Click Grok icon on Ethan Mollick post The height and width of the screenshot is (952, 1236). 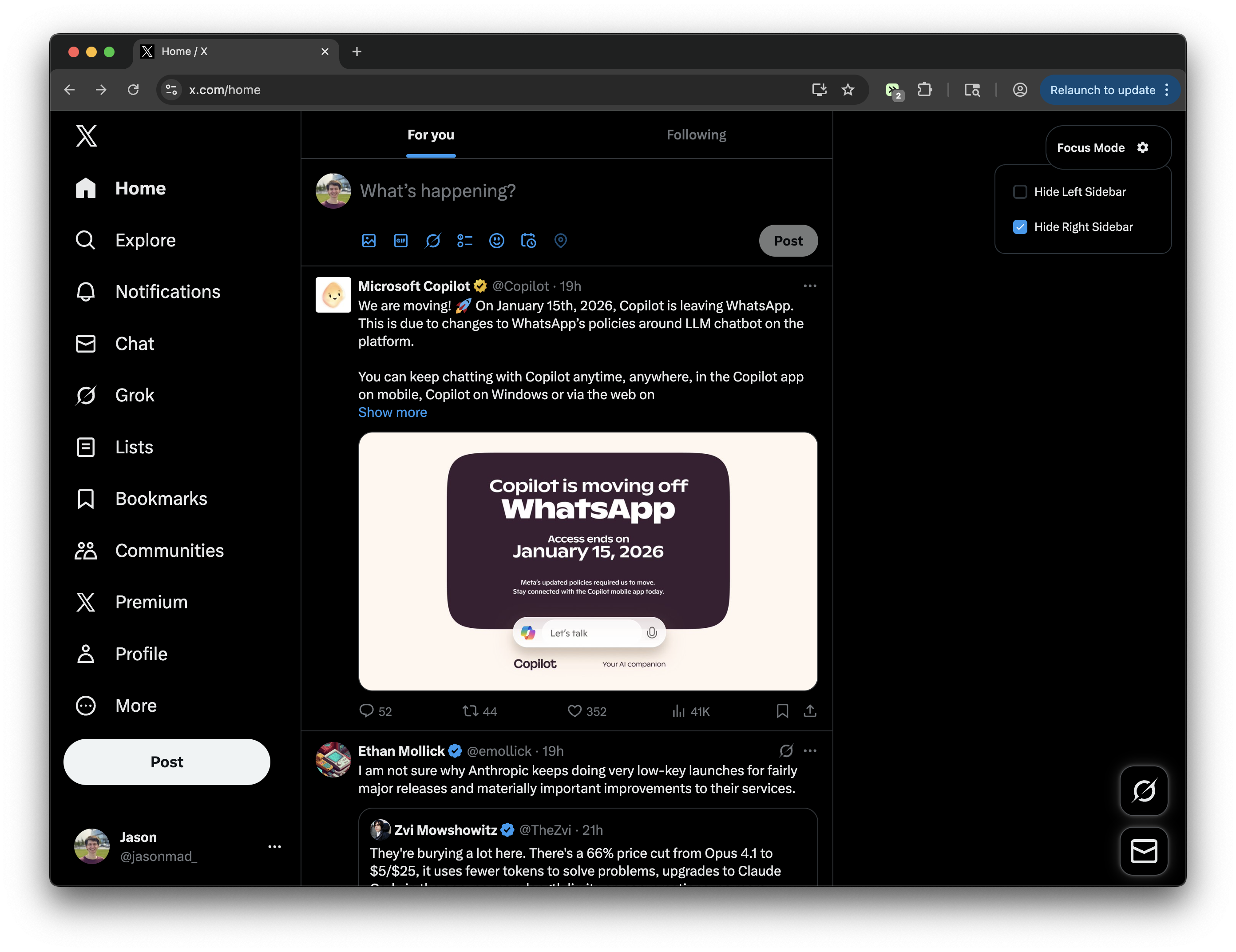tap(786, 750)
